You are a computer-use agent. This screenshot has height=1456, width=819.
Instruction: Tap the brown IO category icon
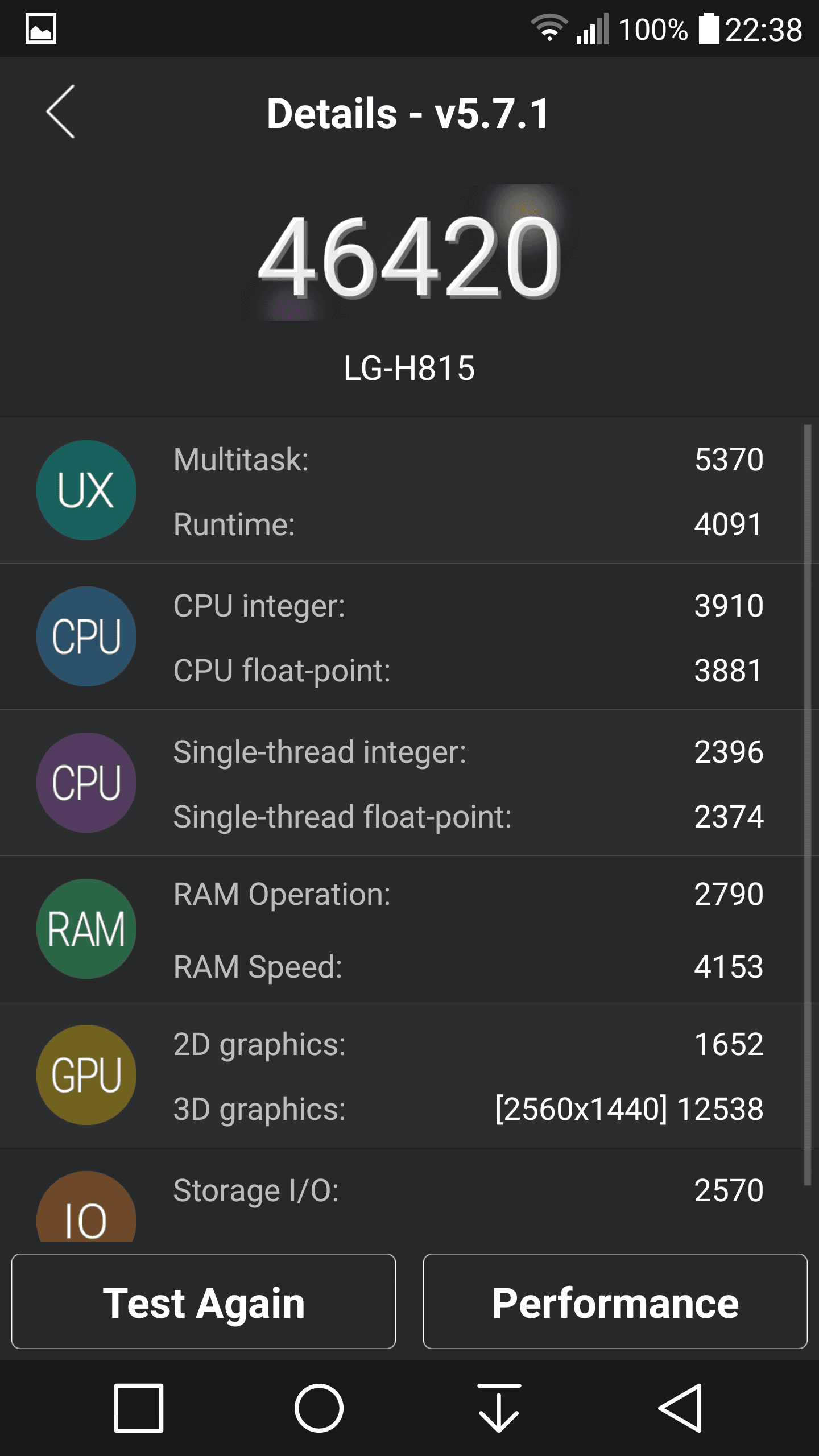point(86,1207)
